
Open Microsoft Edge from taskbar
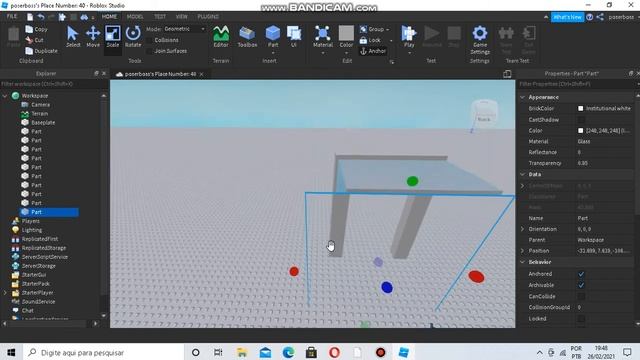coord(288,352)
